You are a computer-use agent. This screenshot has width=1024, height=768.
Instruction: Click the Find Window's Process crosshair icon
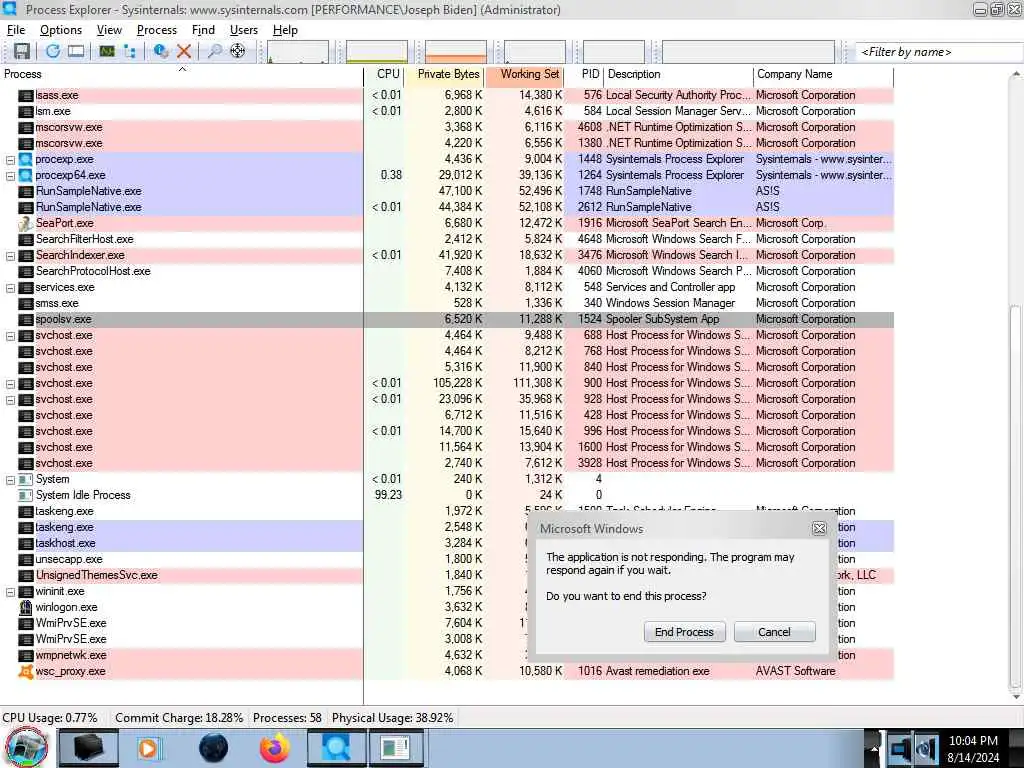238,51
